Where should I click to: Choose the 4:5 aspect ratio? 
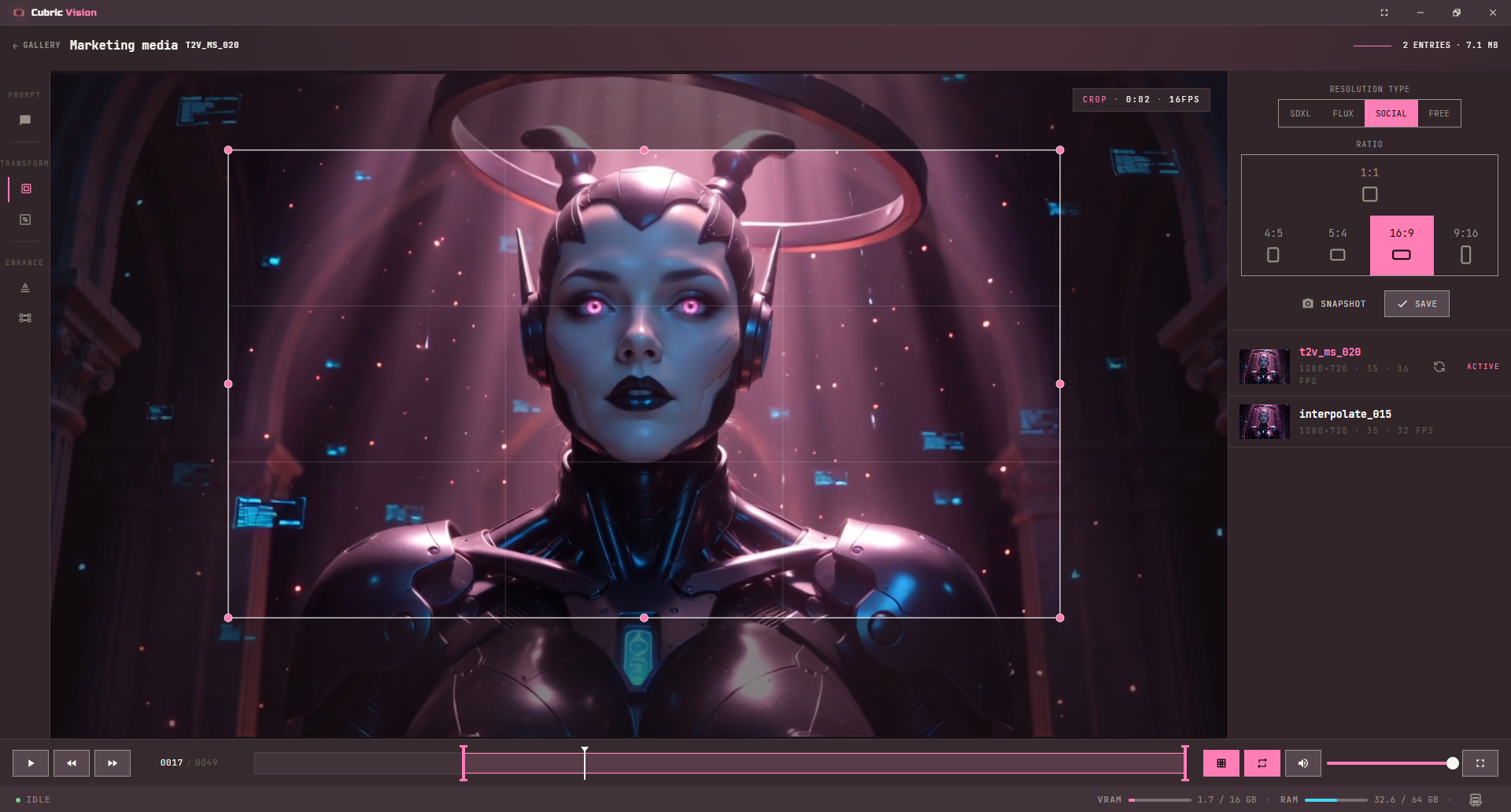tap(1273, 245)
